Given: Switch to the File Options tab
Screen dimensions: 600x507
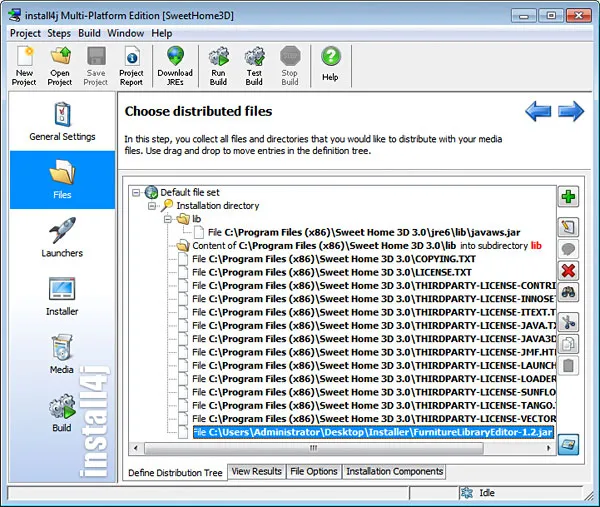Looking at the screenshot, I should (x=314, y=471).
